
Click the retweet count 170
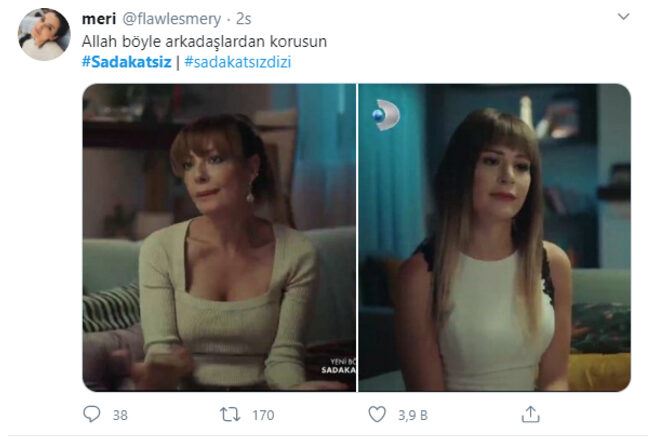[263, 415]
